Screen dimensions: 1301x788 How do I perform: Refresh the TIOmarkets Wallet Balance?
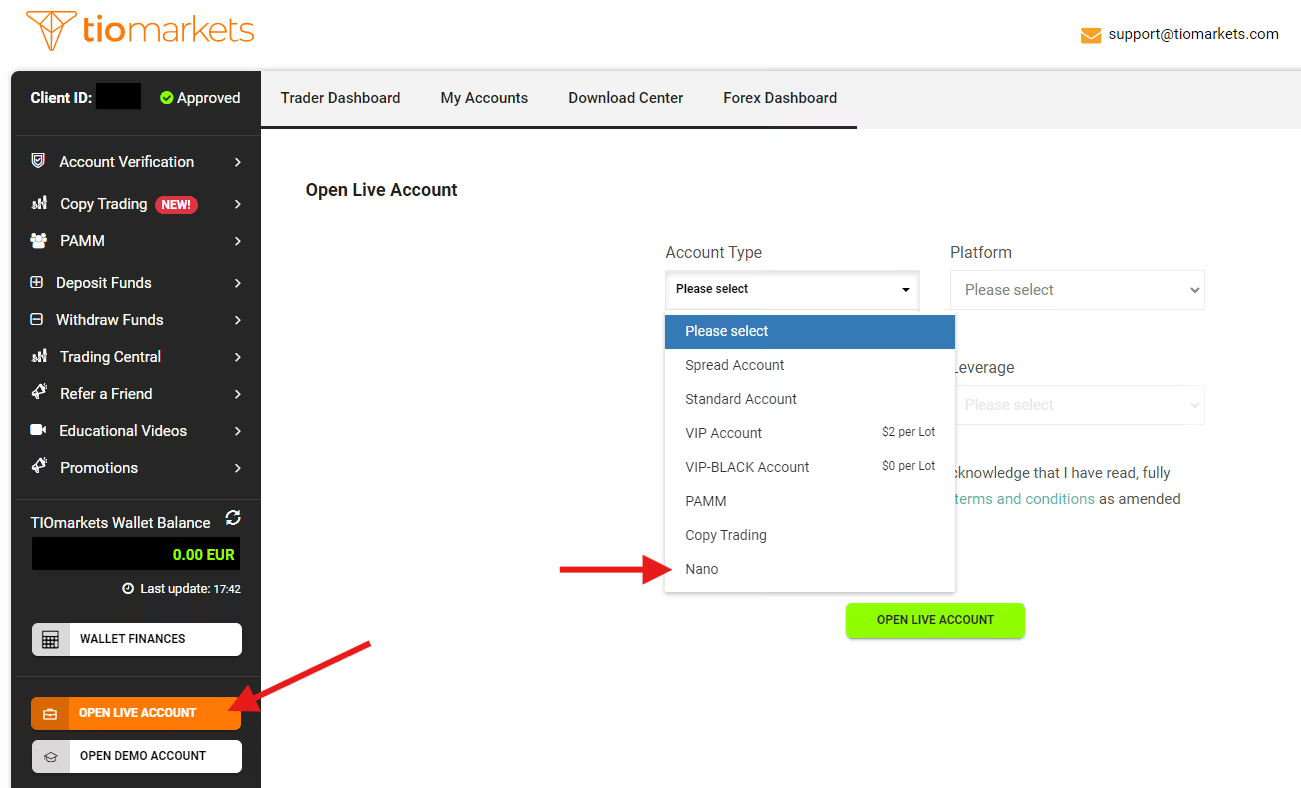point(233,519)
